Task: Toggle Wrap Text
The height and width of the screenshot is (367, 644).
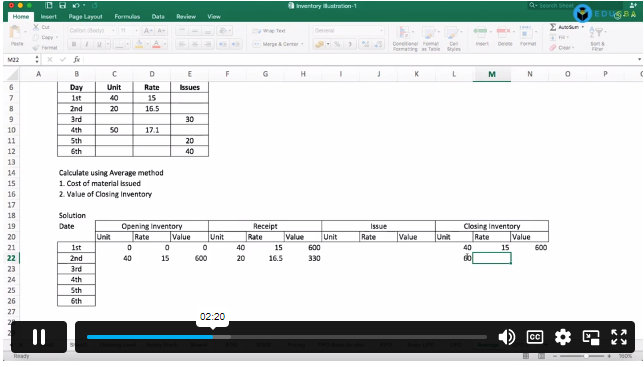Action: click(x=269, y=31)
